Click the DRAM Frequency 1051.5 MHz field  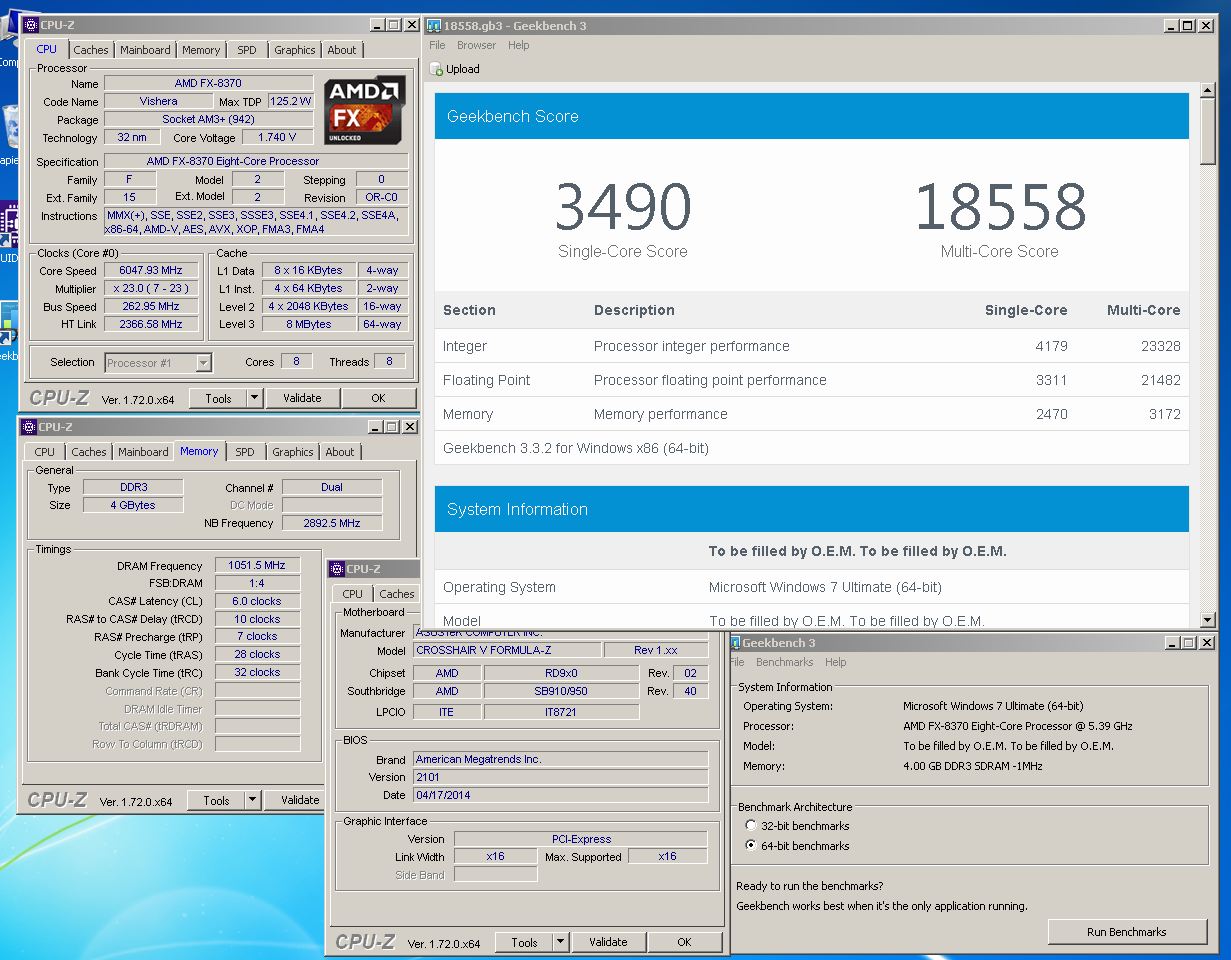[x=257, y=565]
